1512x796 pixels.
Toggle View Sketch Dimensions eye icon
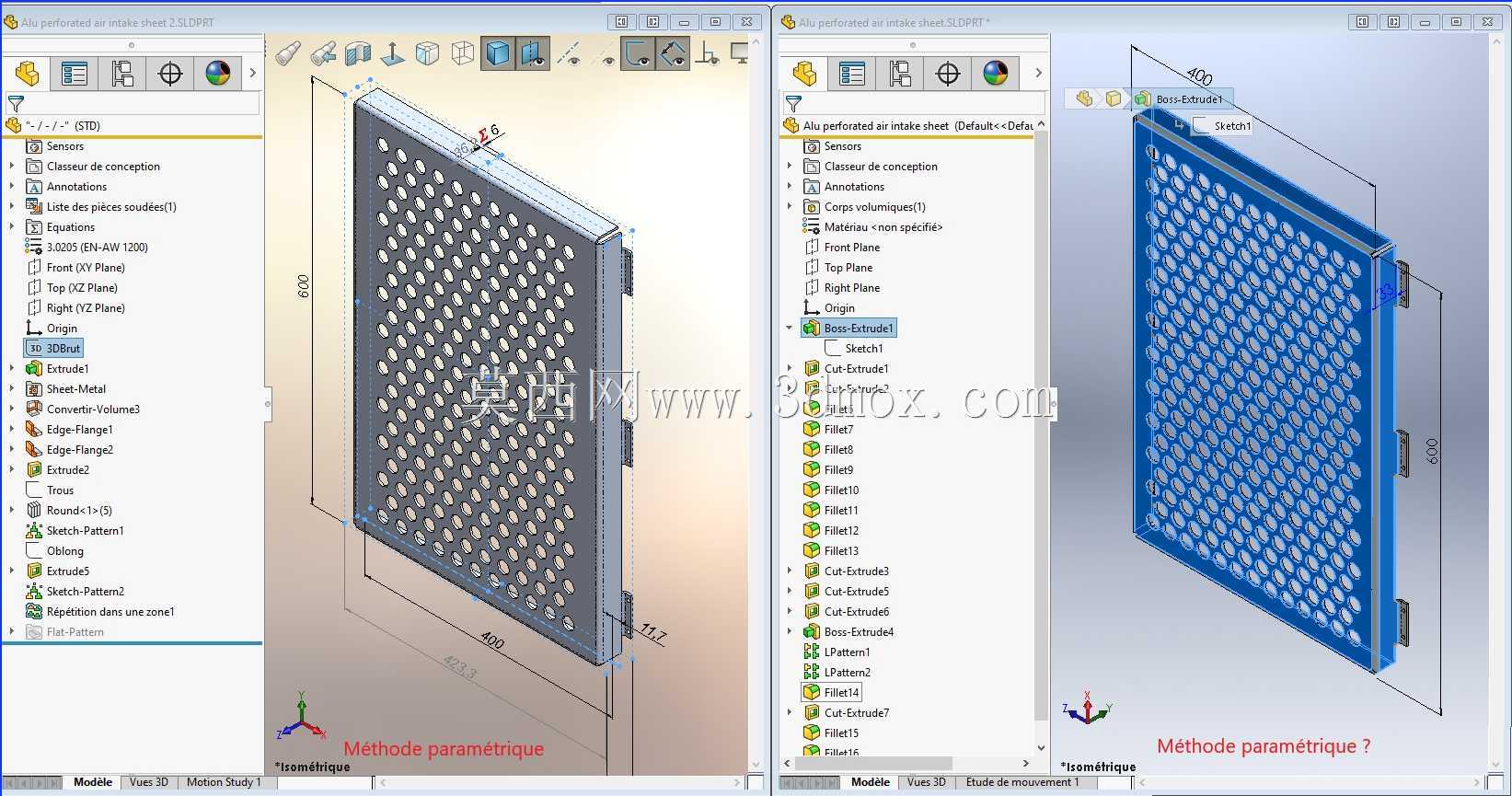[673, 53]
